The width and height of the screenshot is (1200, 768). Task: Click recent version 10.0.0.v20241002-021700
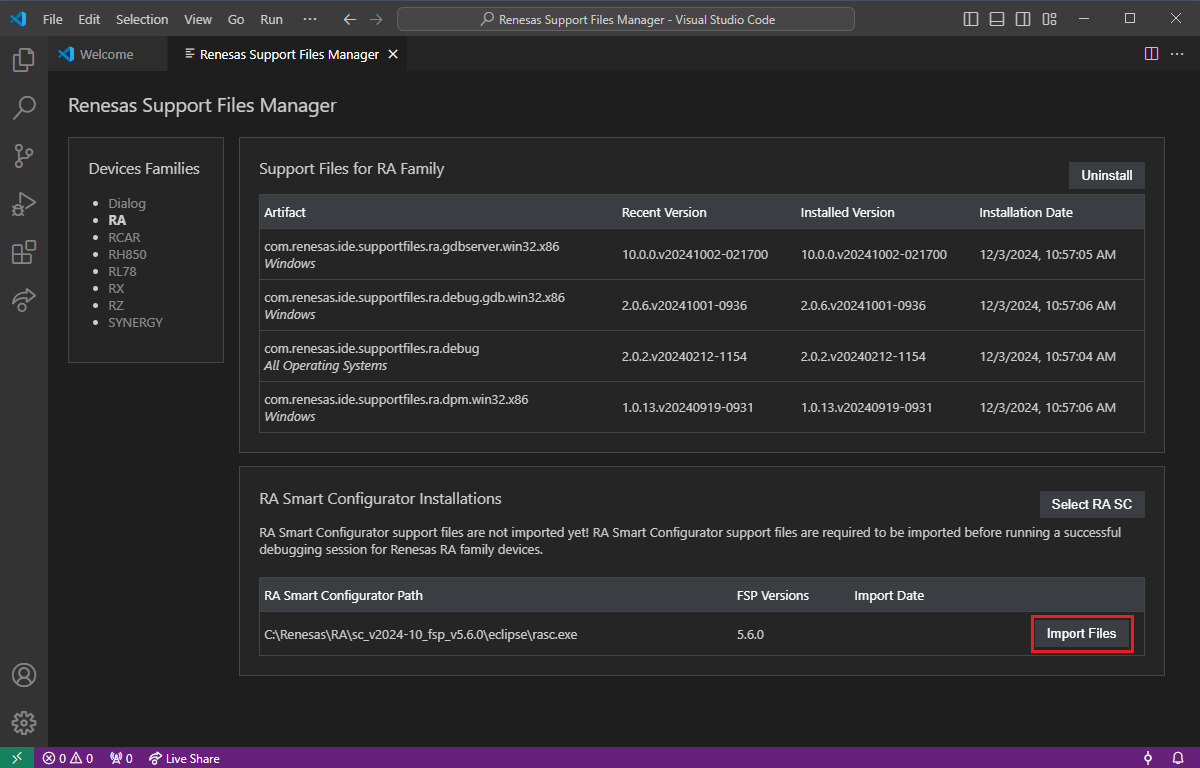(695, 254)
